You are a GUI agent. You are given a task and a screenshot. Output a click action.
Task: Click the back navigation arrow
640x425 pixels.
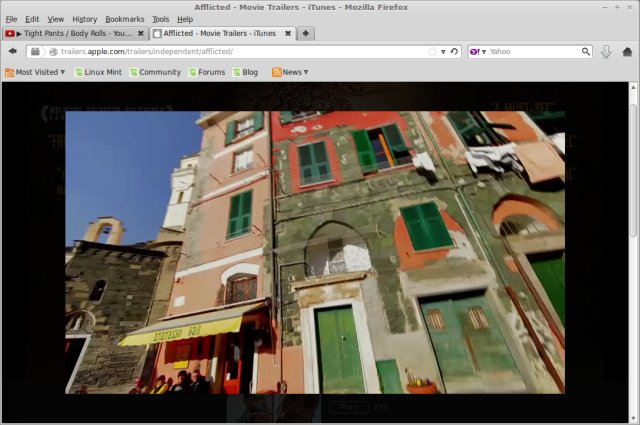coord(13,51)
